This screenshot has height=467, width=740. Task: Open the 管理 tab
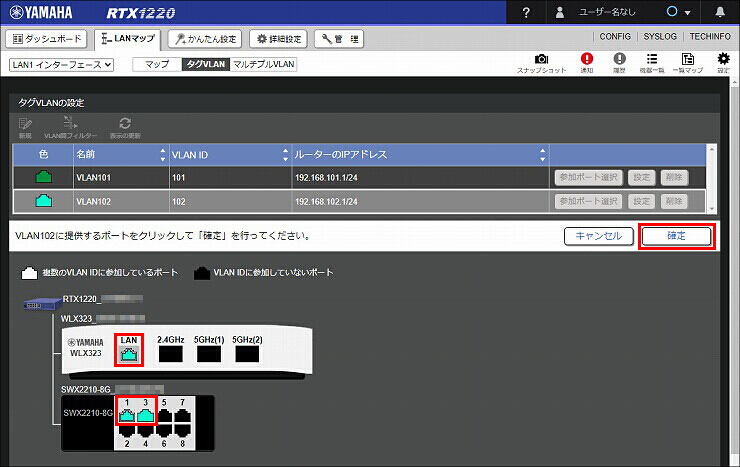tap(339, 39)
